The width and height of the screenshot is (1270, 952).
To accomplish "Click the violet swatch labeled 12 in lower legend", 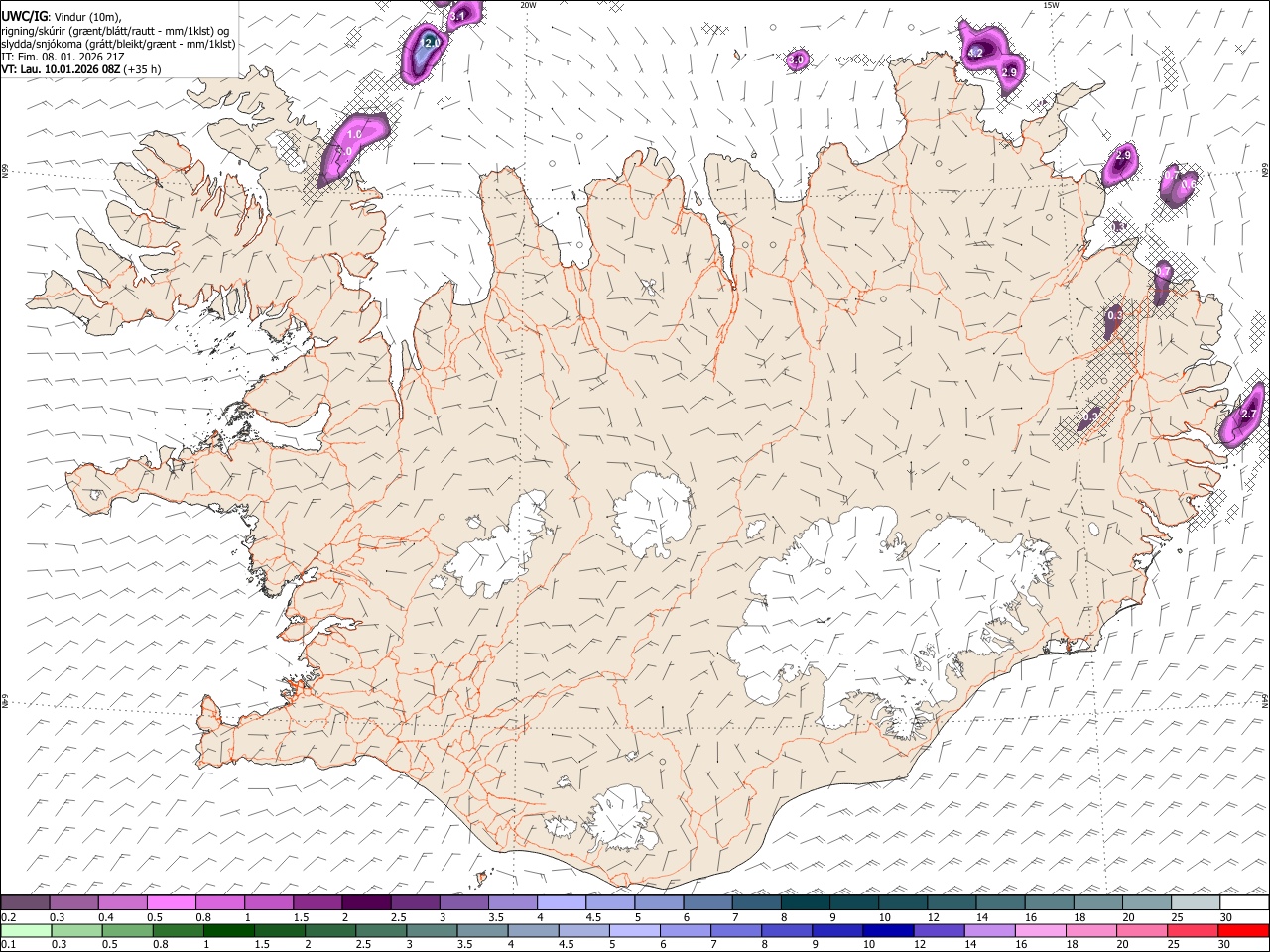I will point(939,930).
